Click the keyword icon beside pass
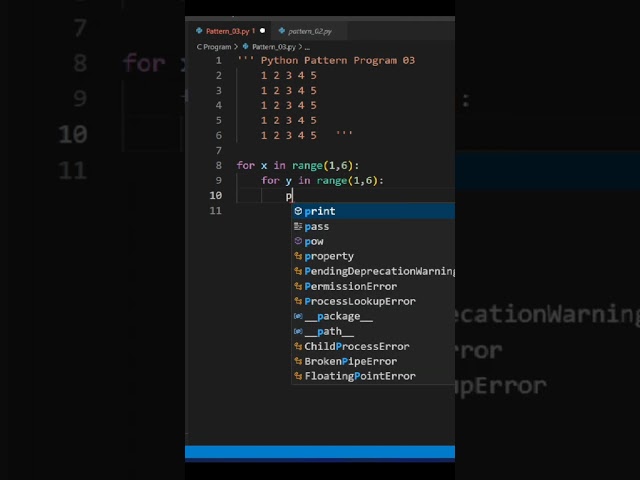Image resolution: width=640 pixels, height=480 pixels. 298,226
